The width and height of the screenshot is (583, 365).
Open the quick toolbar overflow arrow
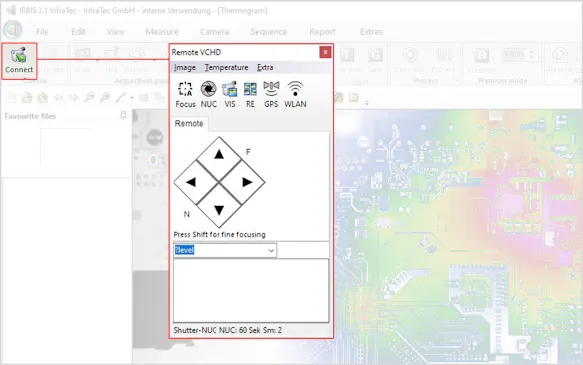[x=367, y=103]
